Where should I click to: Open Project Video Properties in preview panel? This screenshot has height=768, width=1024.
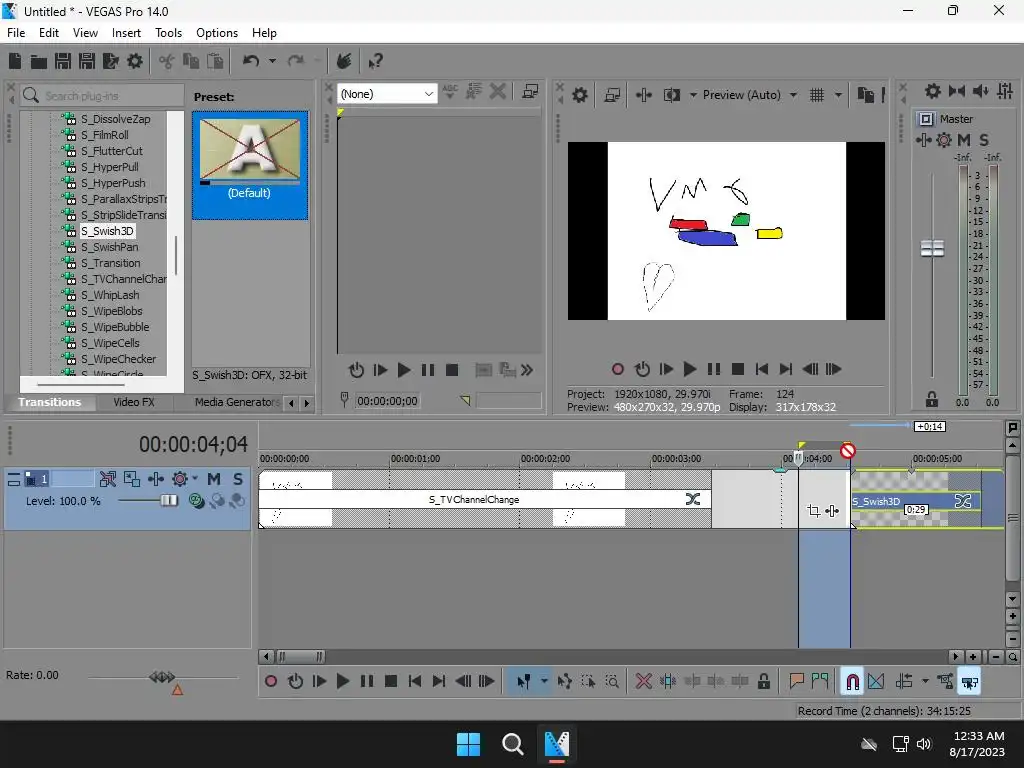point(580,95)
